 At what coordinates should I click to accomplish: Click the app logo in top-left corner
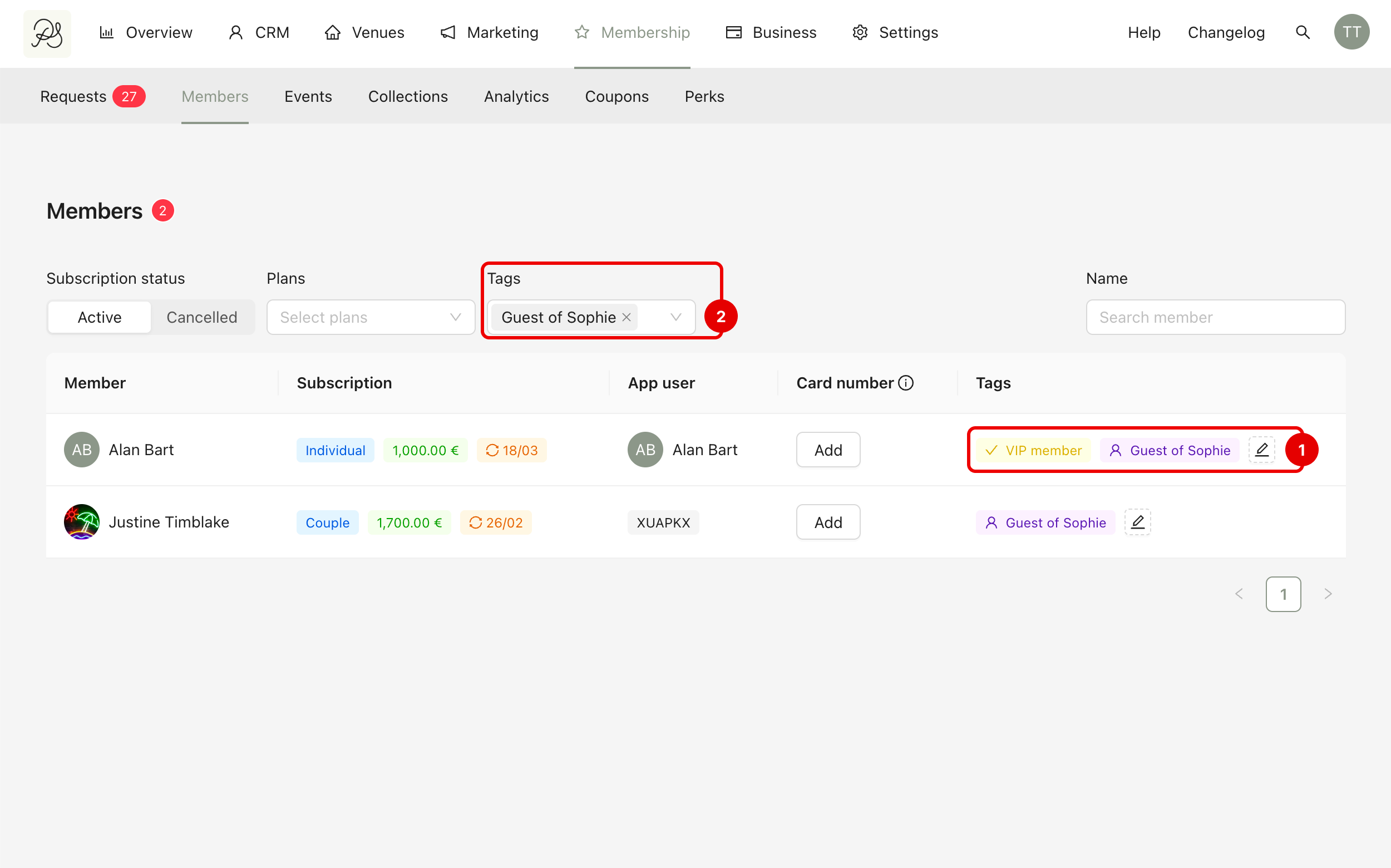coord(47,33)
